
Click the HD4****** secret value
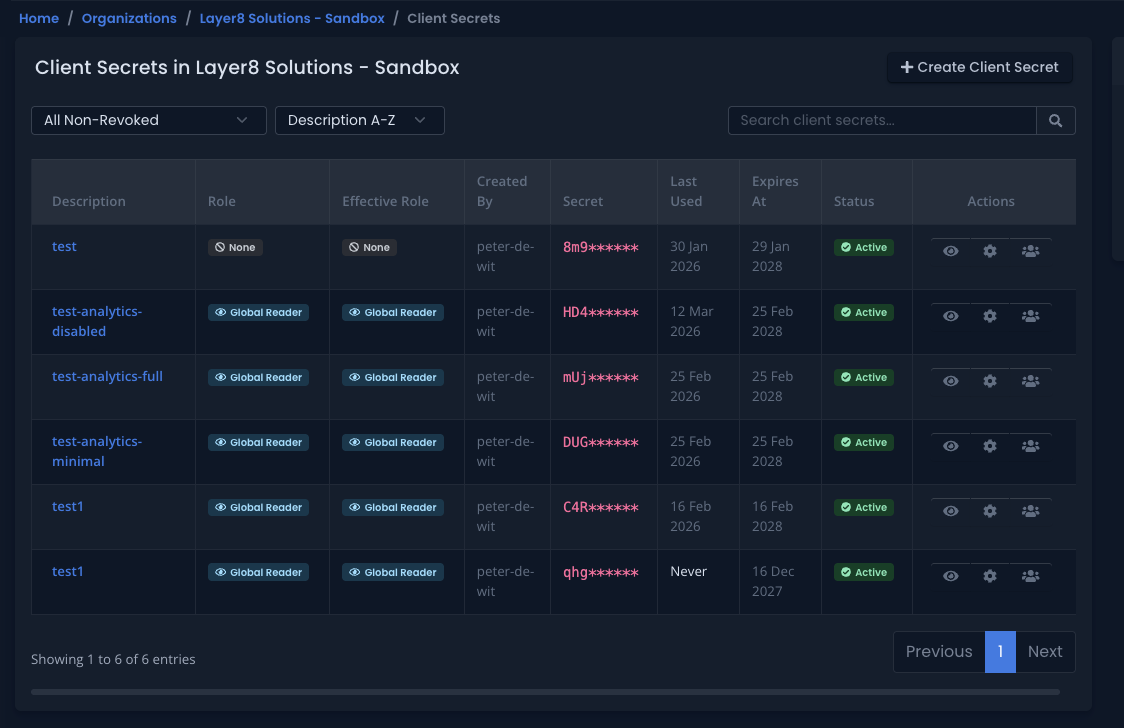point(601,312)
